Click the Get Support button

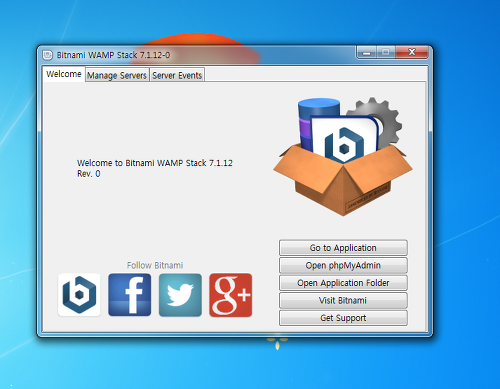click(x=343, y=318)
